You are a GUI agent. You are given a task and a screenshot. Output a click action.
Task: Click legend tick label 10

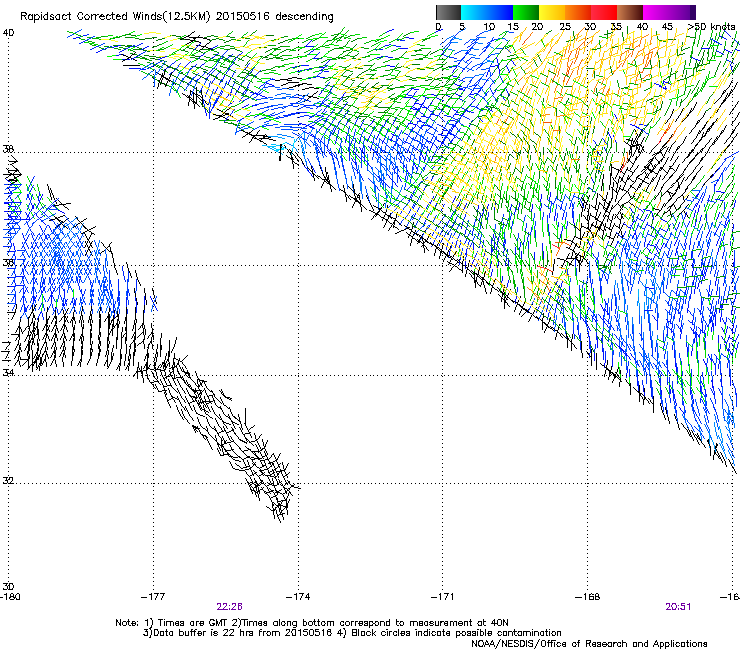point(489,26)
